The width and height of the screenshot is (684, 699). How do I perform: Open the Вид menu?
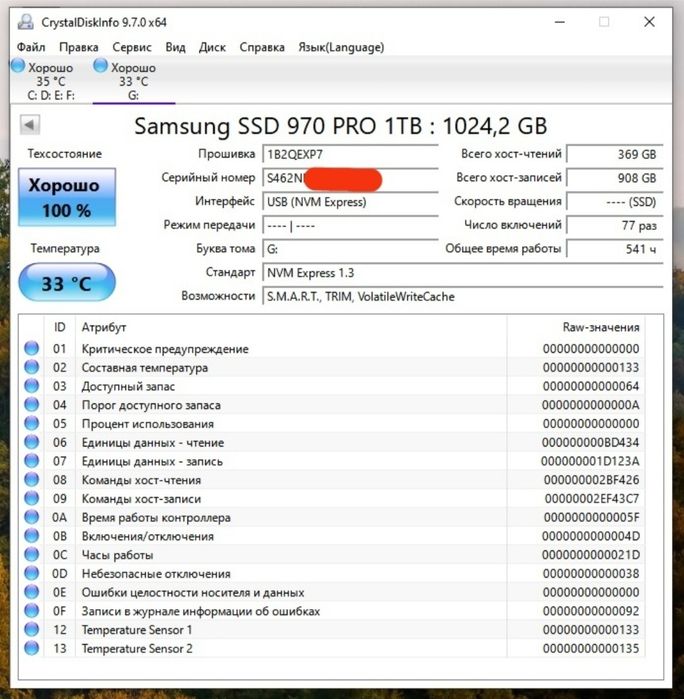(175, 47)
